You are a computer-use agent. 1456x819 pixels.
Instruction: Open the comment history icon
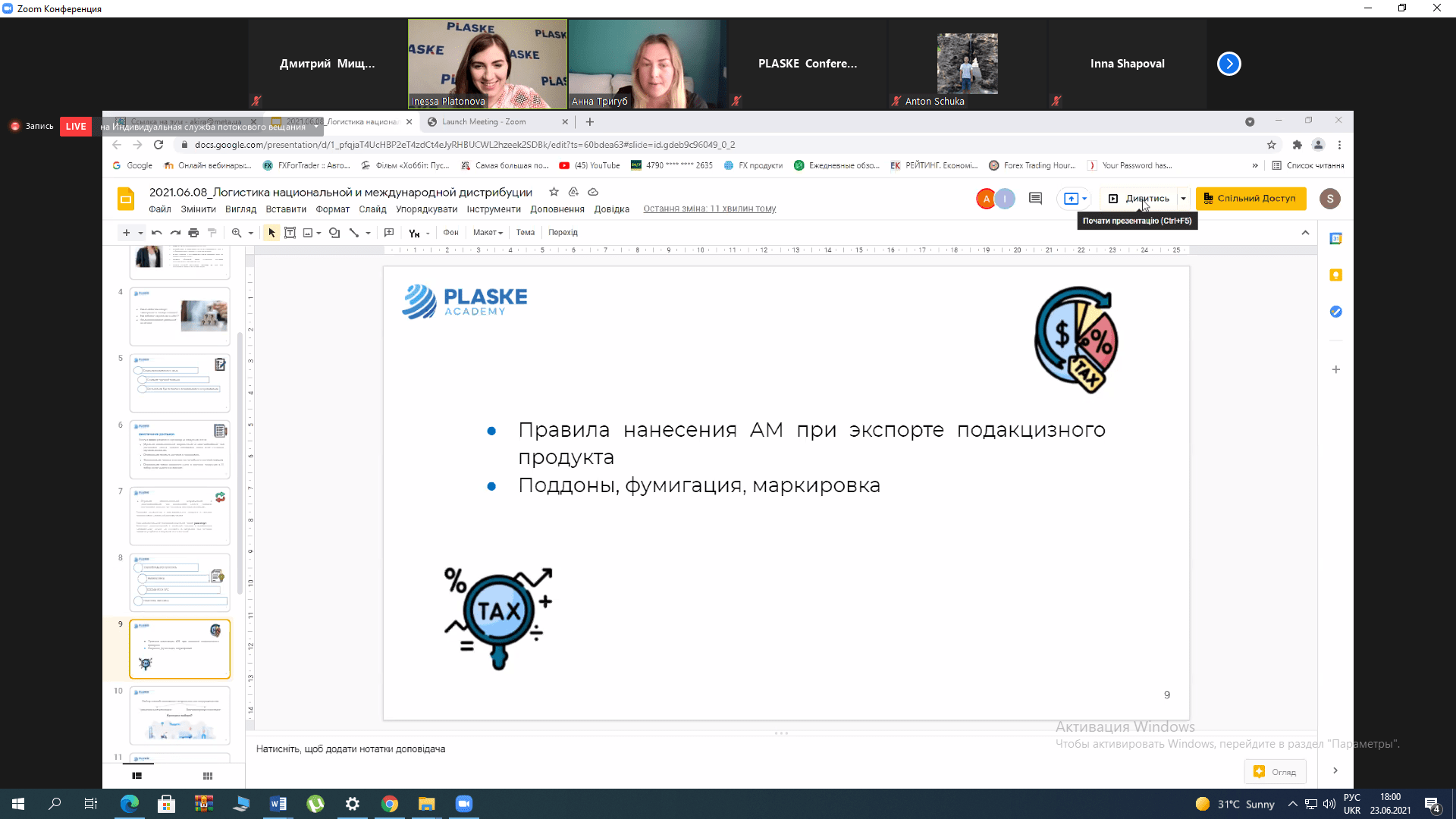[x=1035, y=199]
